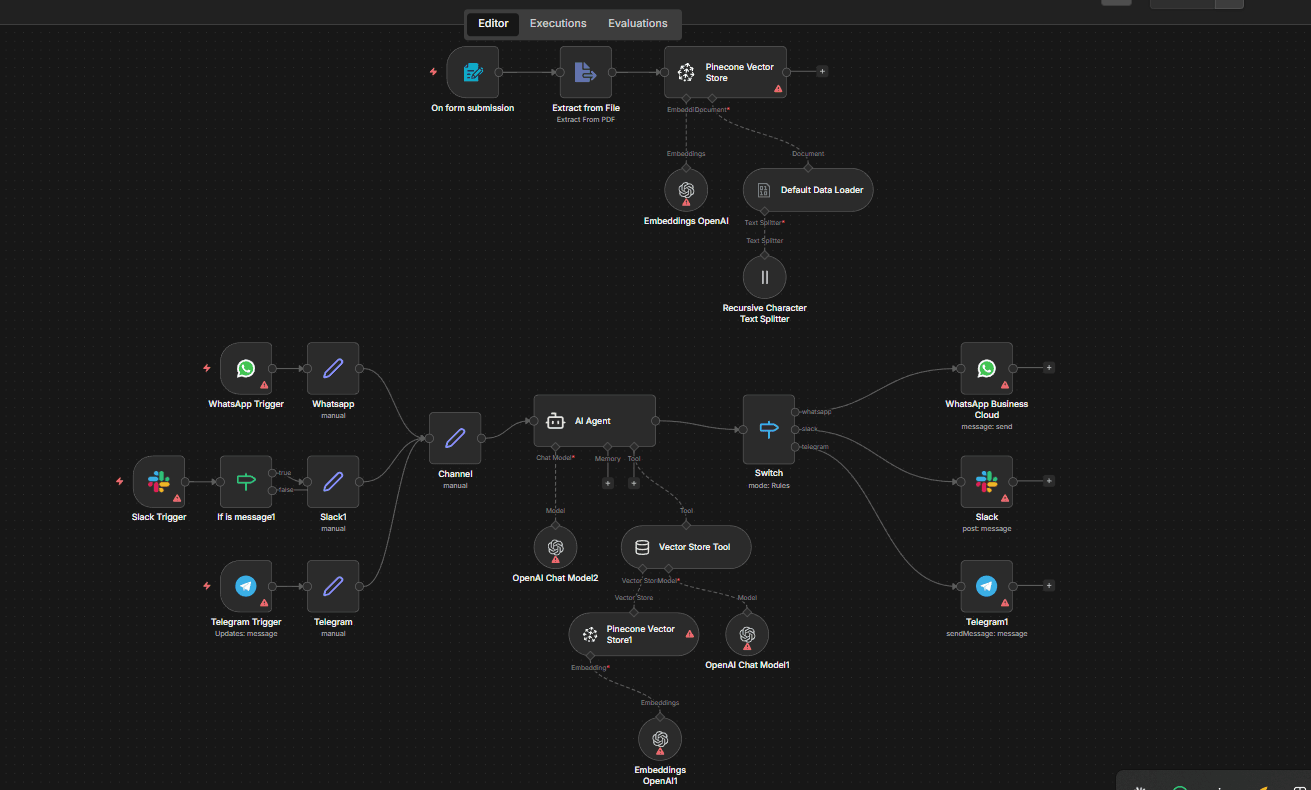Open the WhatsApp Business Cloud node
The image size is (1311, 790).
pos(987,368)
